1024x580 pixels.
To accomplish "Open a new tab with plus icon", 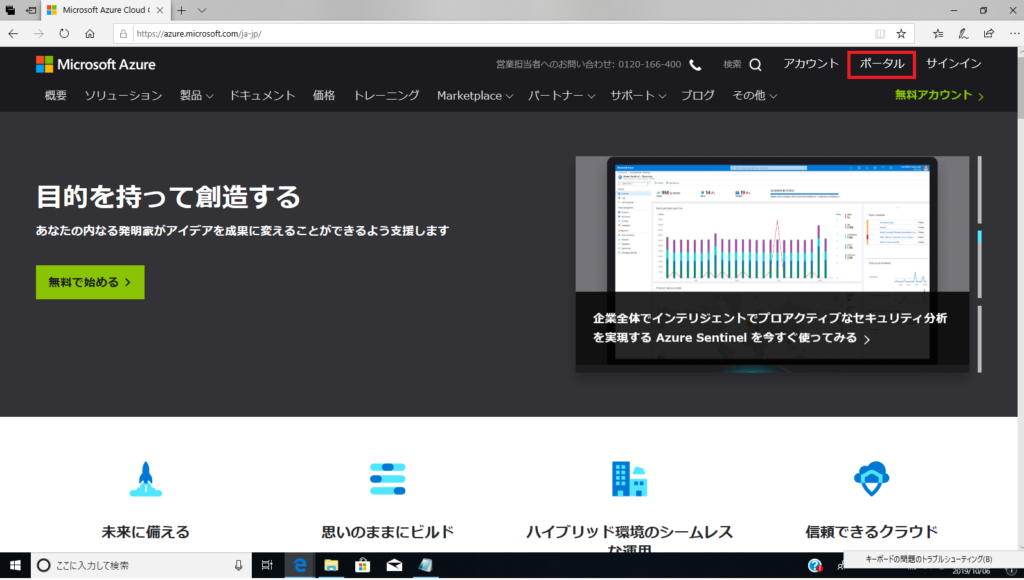I will tap(182, 10).
